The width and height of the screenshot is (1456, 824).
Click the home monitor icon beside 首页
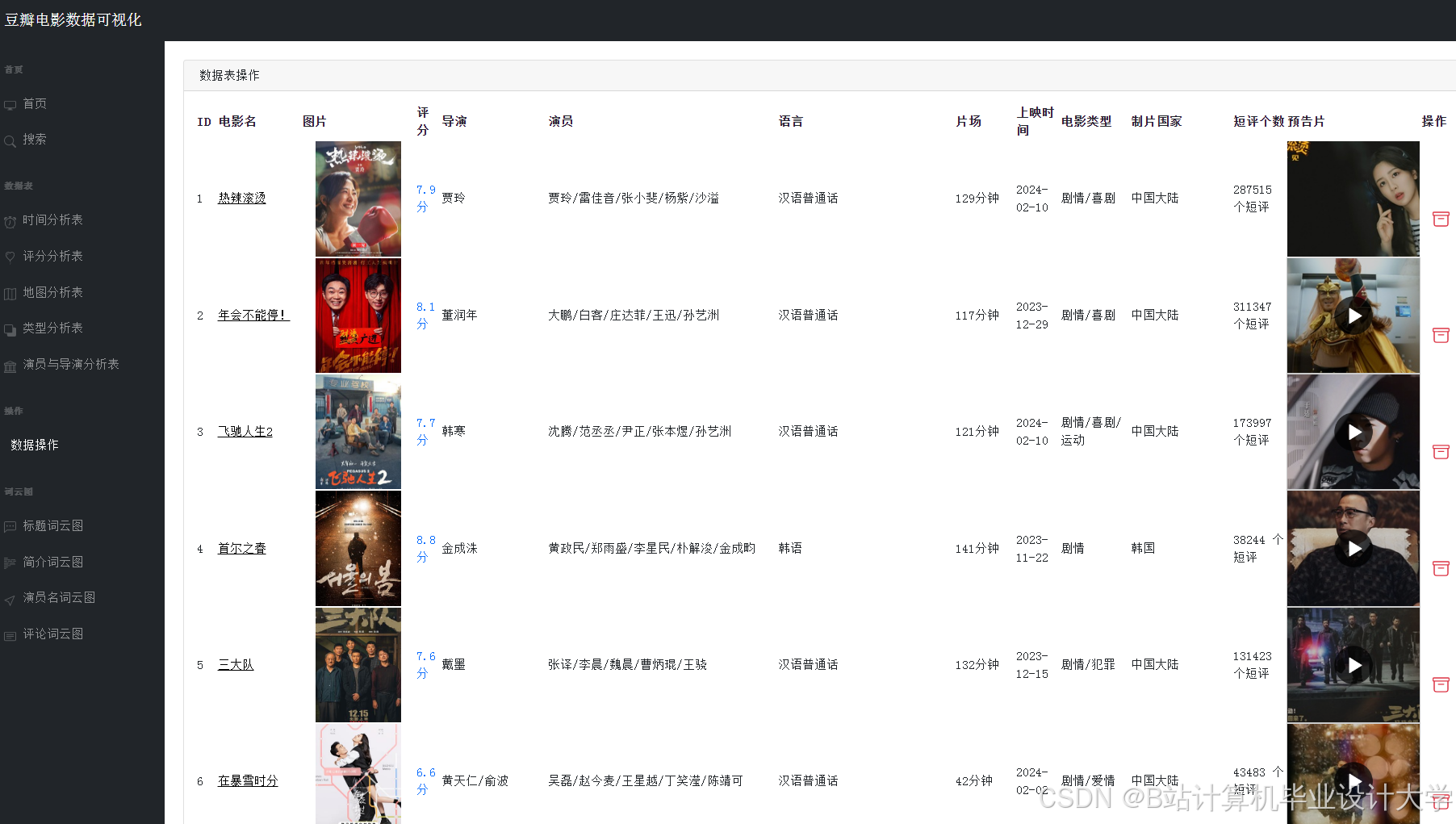pos(10,105)
